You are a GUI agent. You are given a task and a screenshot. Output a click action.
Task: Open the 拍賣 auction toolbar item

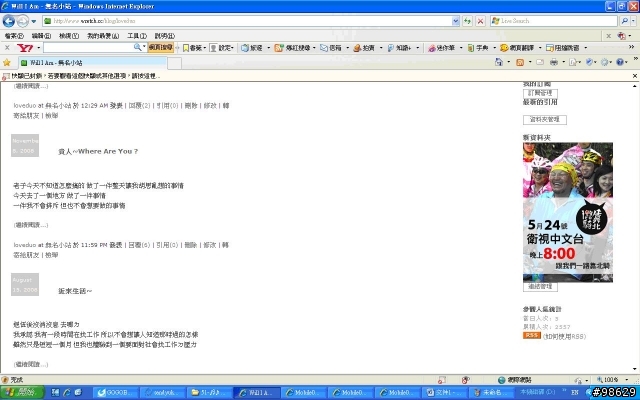click(364, 48)
